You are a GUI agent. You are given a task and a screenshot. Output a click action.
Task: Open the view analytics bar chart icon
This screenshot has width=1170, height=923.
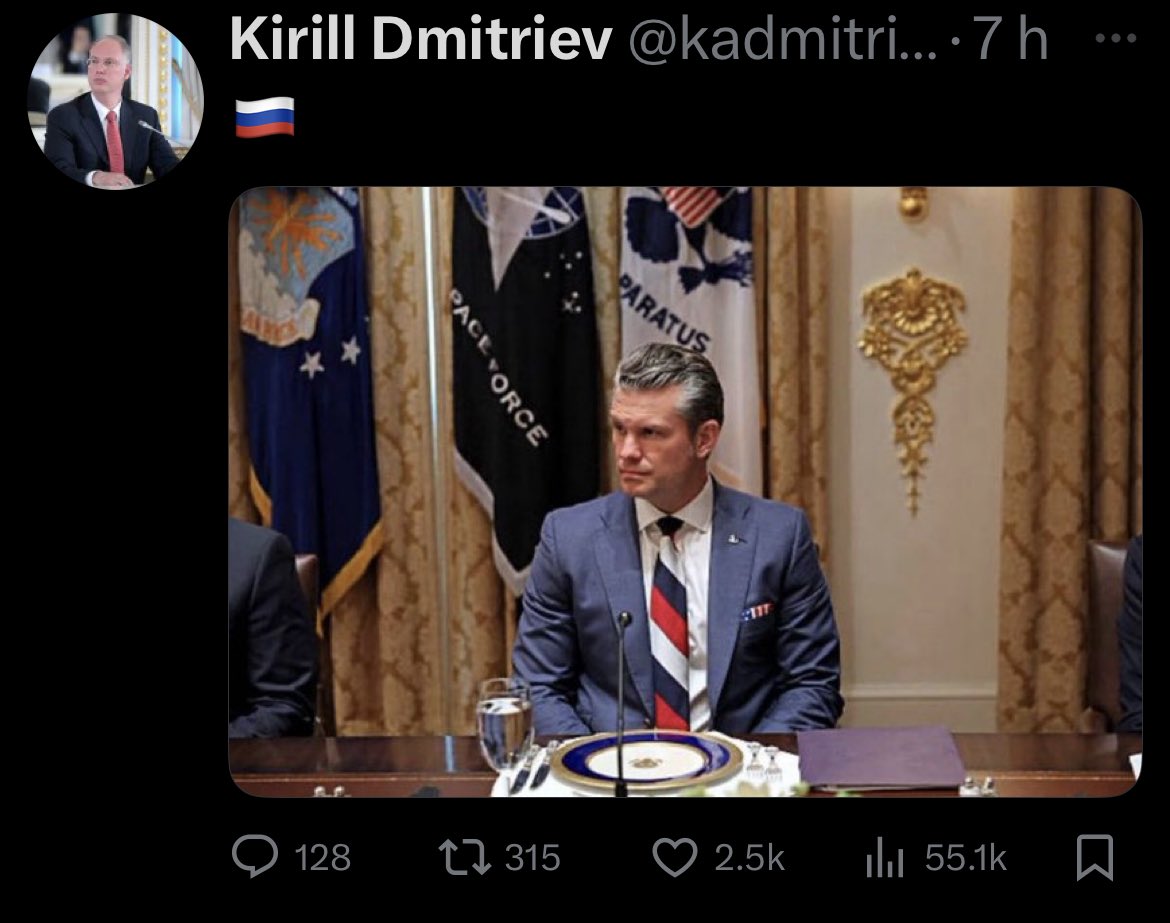click(x=884, y=859)
